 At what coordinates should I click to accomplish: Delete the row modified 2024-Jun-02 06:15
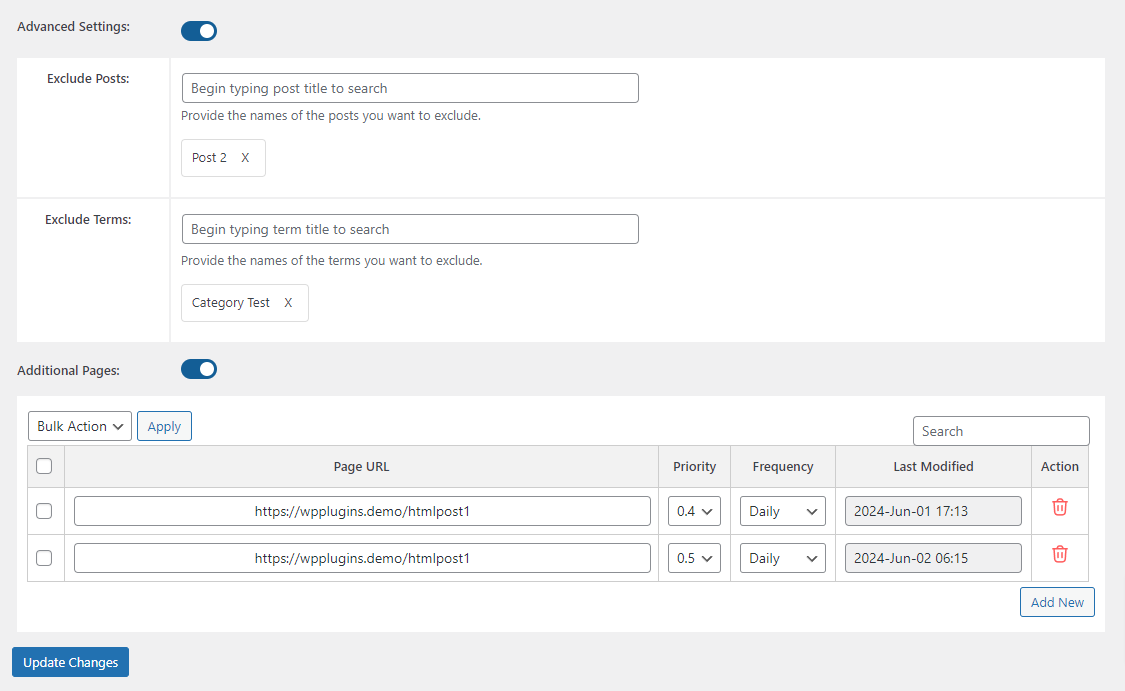coord(1059,554)
